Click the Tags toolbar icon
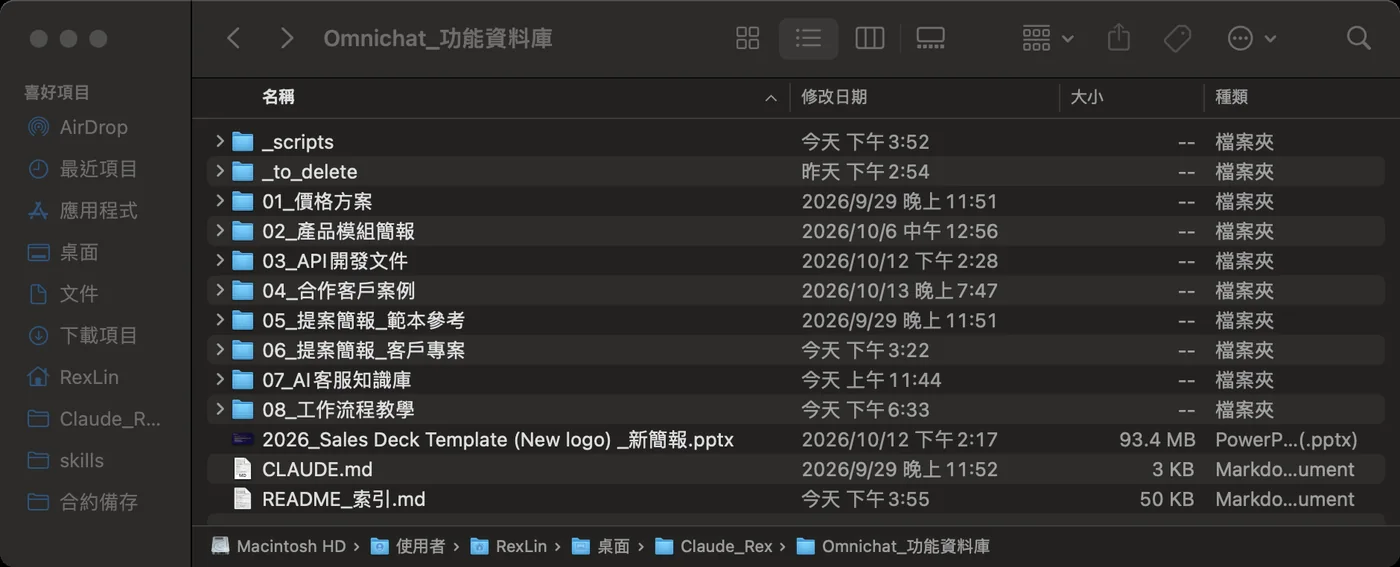Viewport: 1400px width, 567px height. point(1177,38)
